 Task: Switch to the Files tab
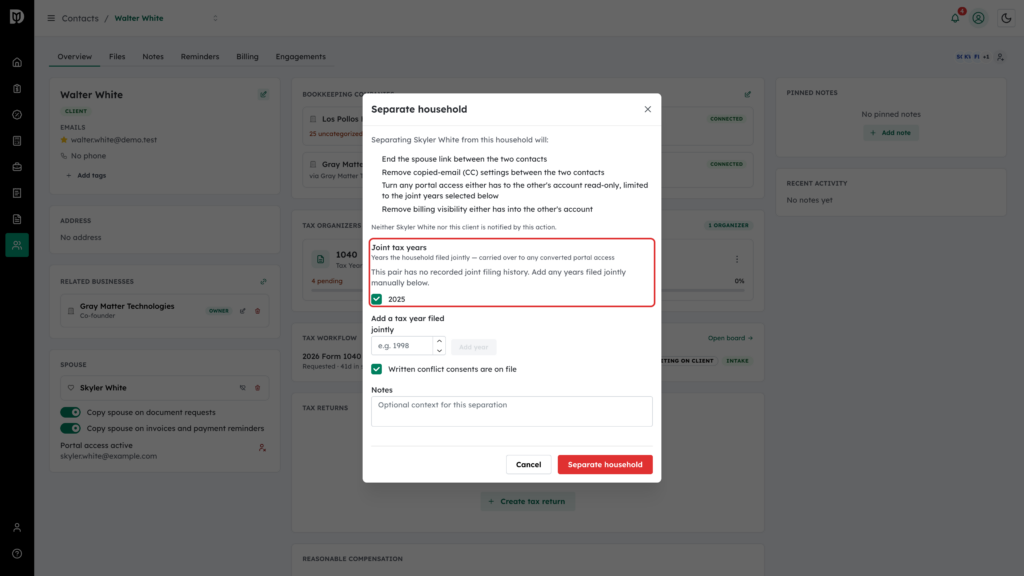pos(117,57)
